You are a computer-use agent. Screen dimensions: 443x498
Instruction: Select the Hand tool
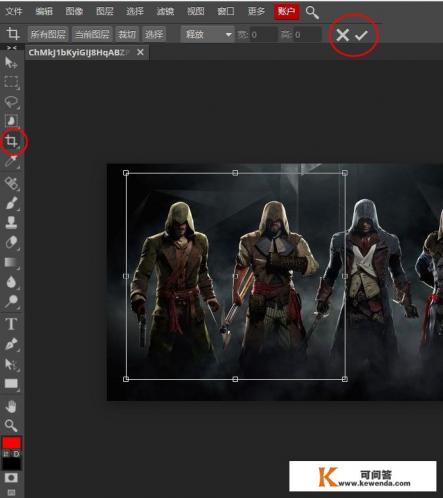(11, 407)
